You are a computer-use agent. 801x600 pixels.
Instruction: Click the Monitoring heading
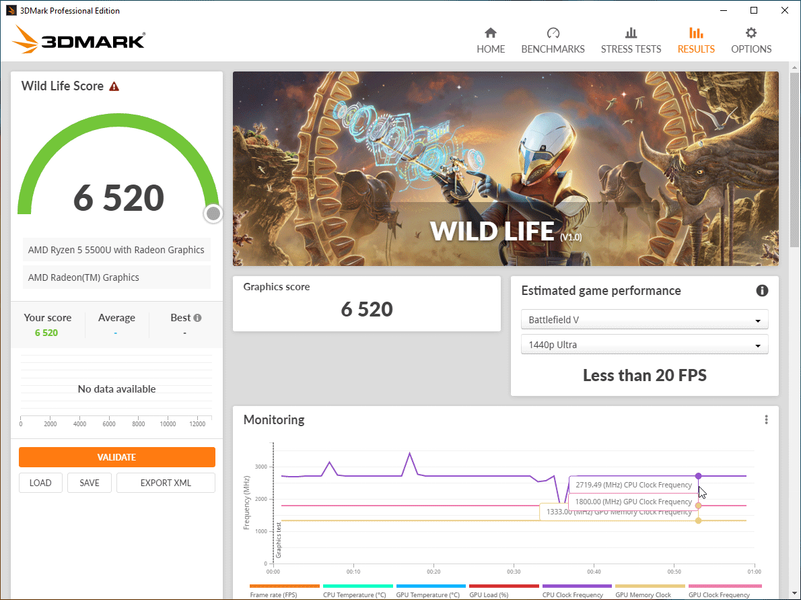click(x=274, y=420)
